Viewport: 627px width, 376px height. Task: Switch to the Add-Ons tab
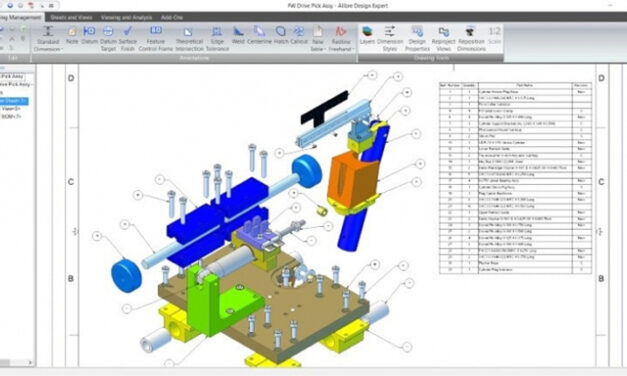click(172, 17)
